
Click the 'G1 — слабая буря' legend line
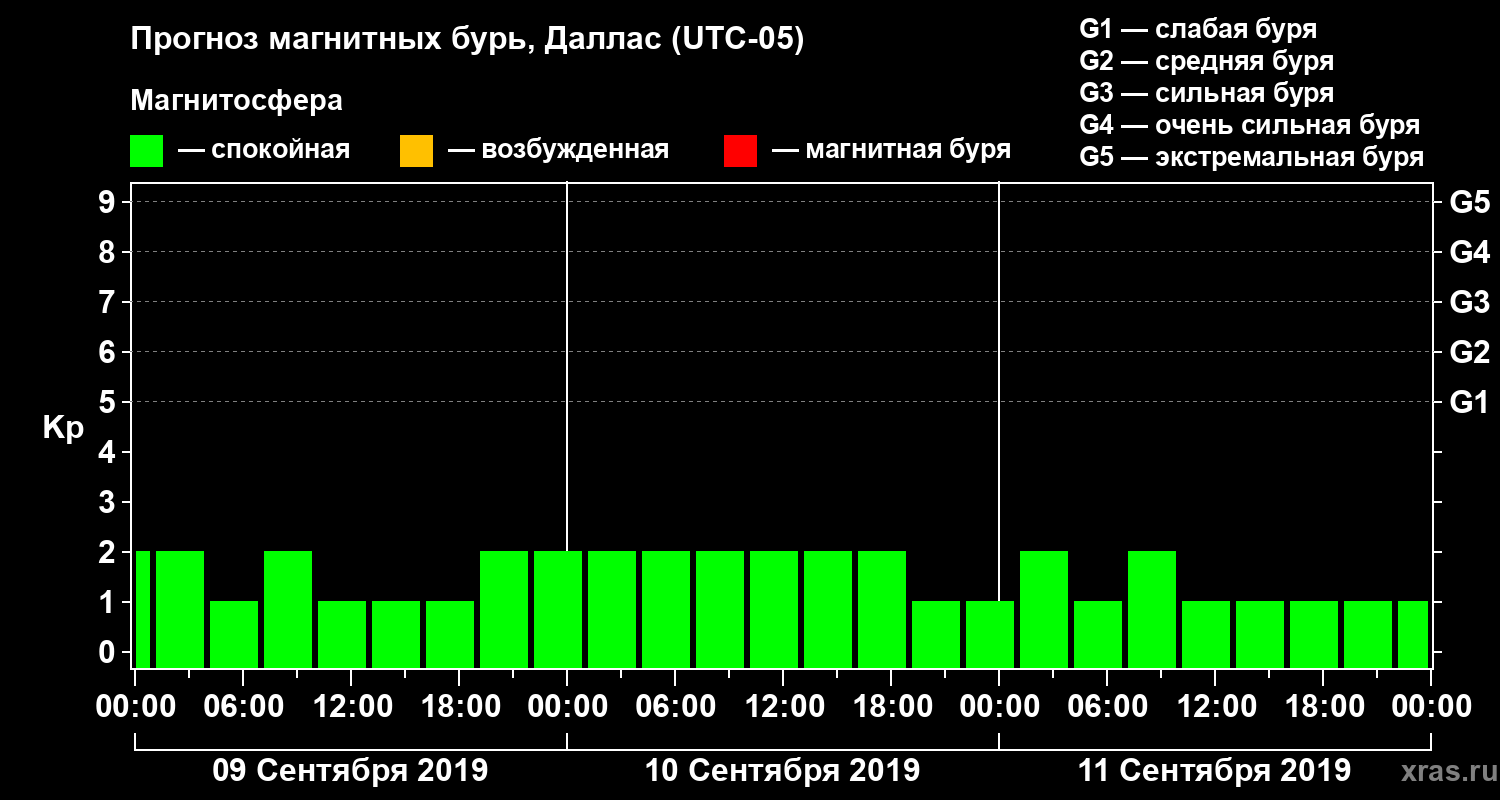pos(1198,29)
